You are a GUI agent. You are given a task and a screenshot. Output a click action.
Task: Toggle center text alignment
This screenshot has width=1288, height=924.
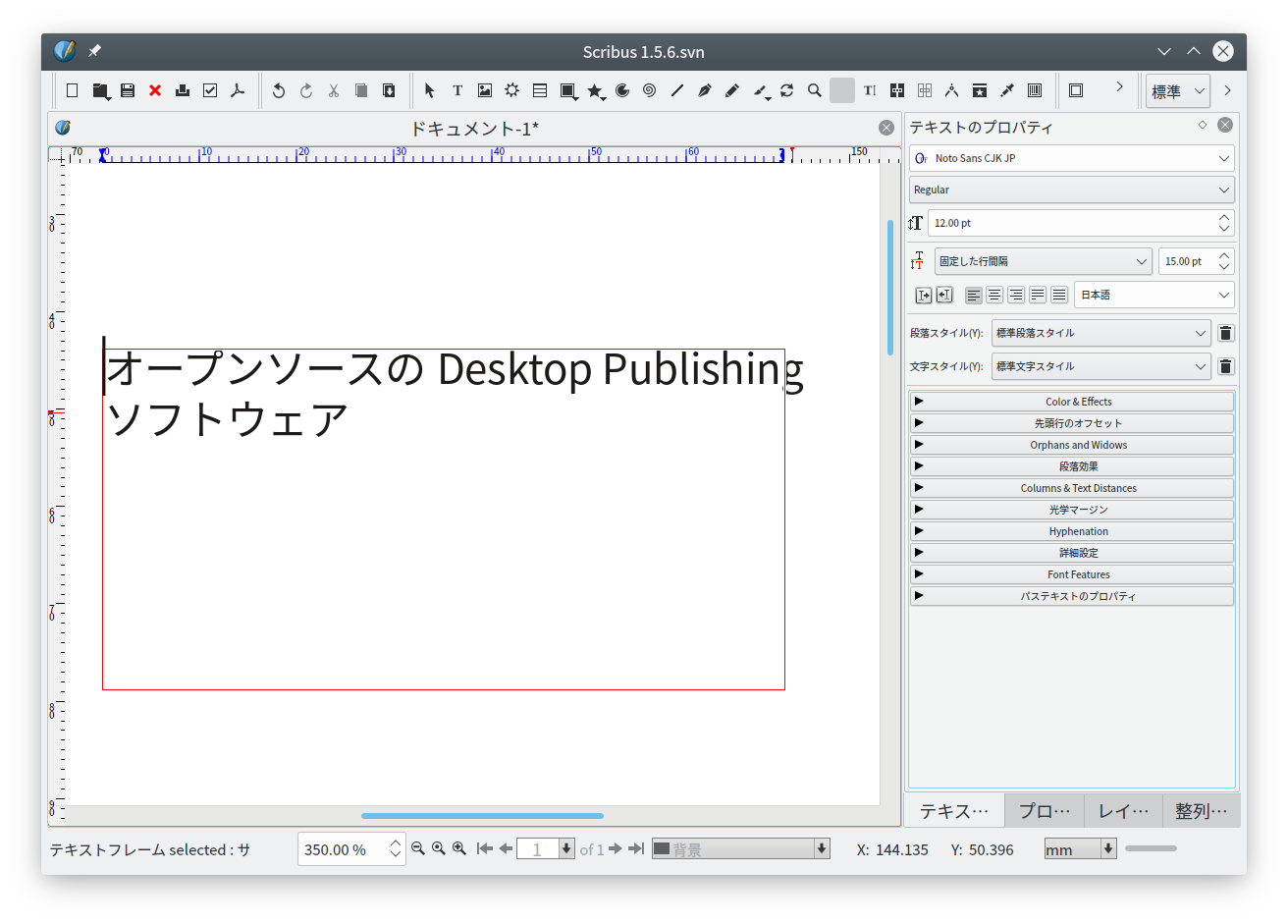994,295
